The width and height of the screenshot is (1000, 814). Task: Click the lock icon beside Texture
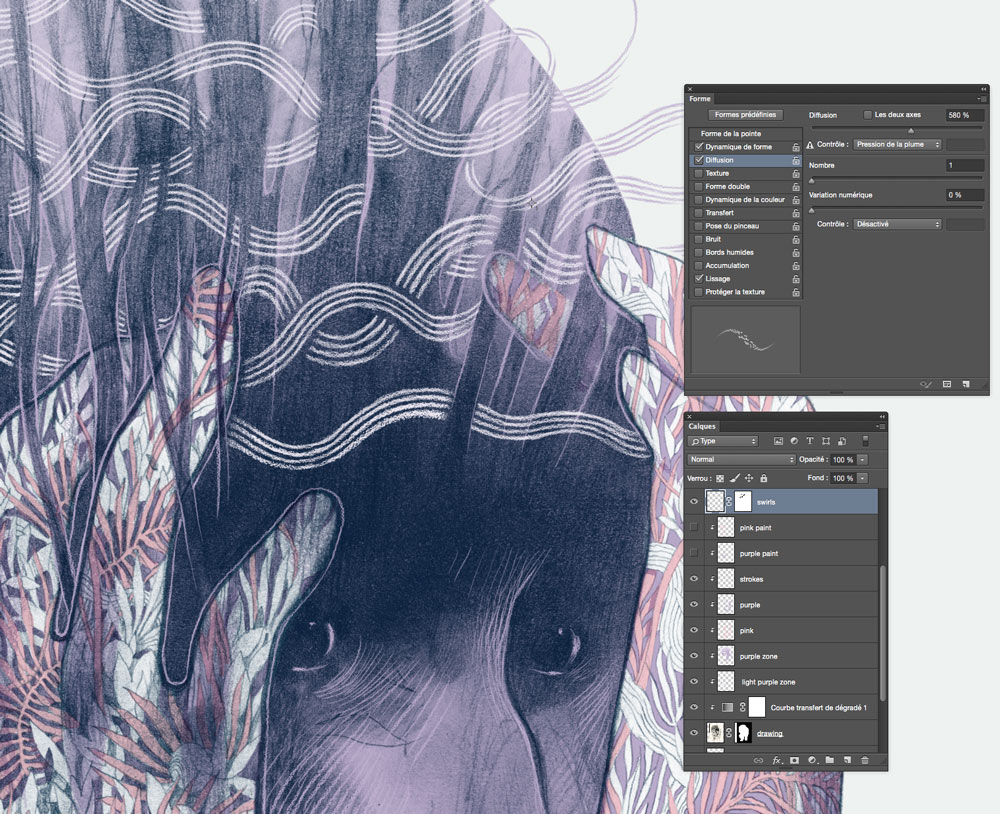pos(796,174)
